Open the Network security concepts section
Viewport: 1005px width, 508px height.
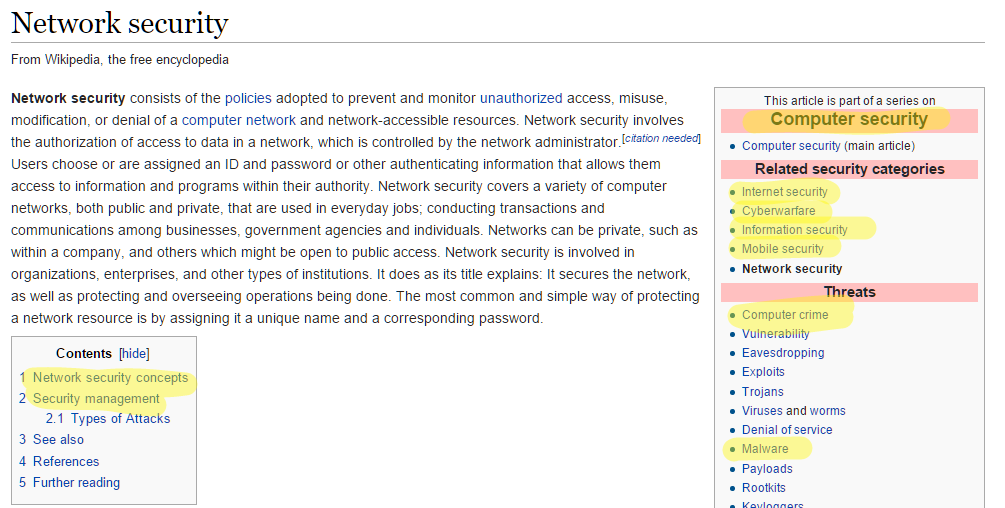pyautogui.click(x=110, y=377)
